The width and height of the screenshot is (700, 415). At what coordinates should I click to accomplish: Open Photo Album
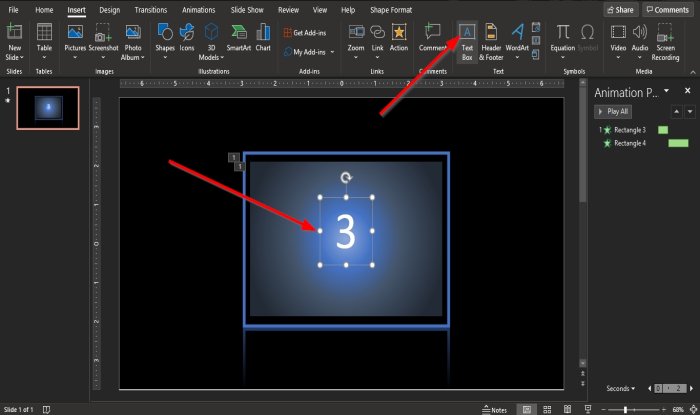pos(133,42)
